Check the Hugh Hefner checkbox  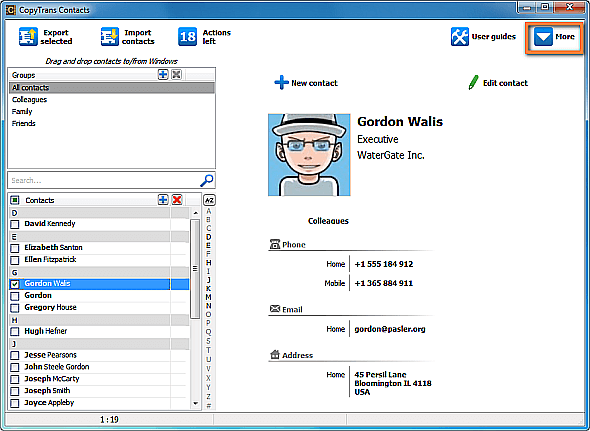coord(15,332)
